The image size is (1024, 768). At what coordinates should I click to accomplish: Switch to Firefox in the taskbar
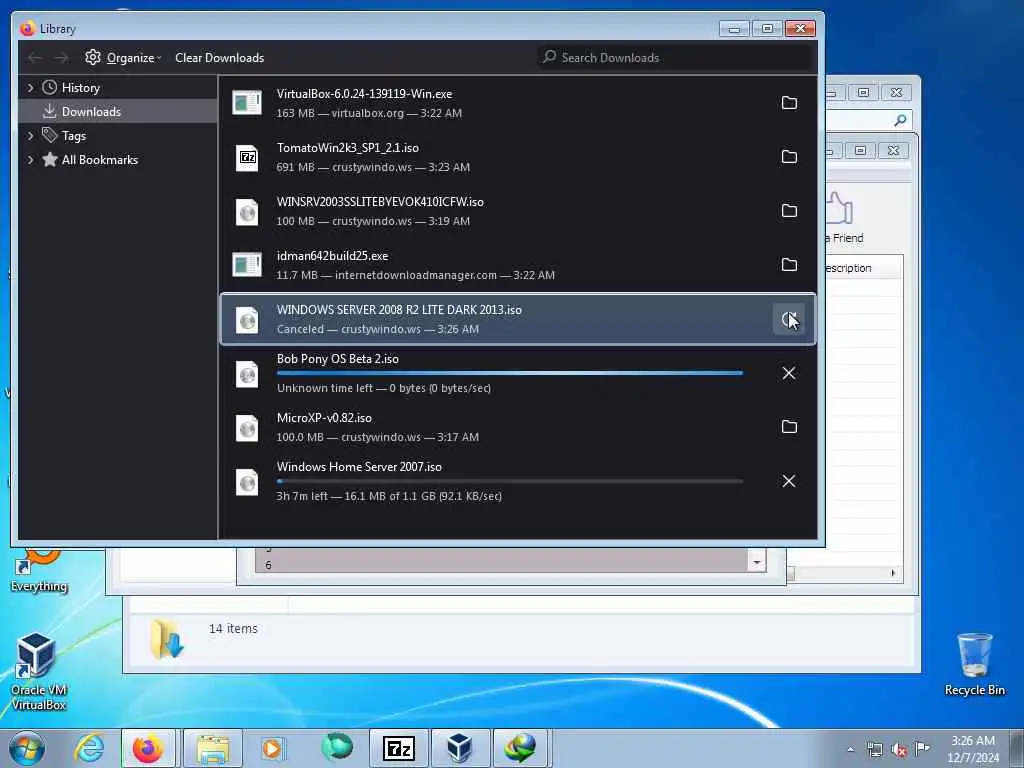[x=148, y=748]
